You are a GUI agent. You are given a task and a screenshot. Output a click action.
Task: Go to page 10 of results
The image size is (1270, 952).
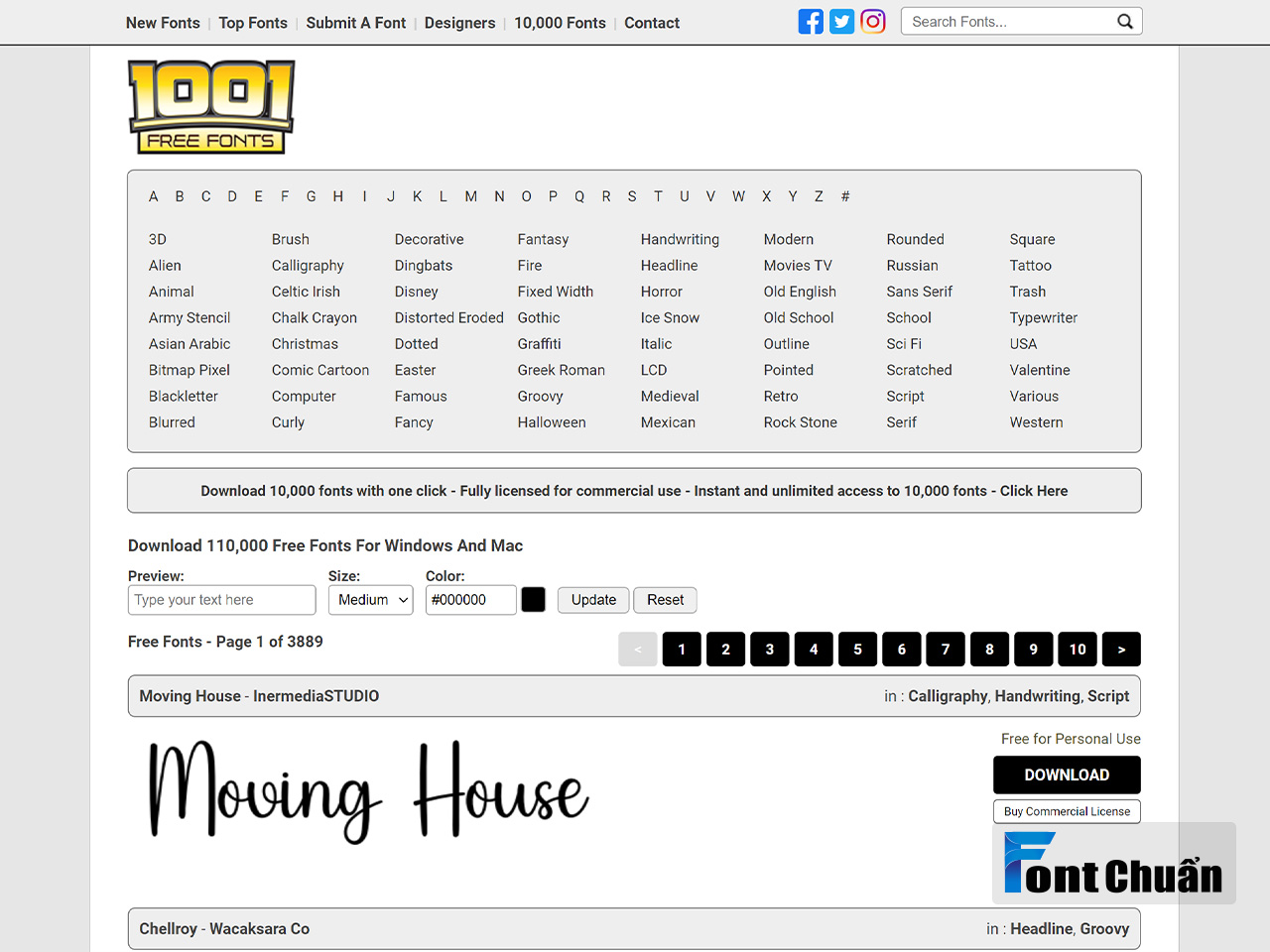(x=1078, y=650)
